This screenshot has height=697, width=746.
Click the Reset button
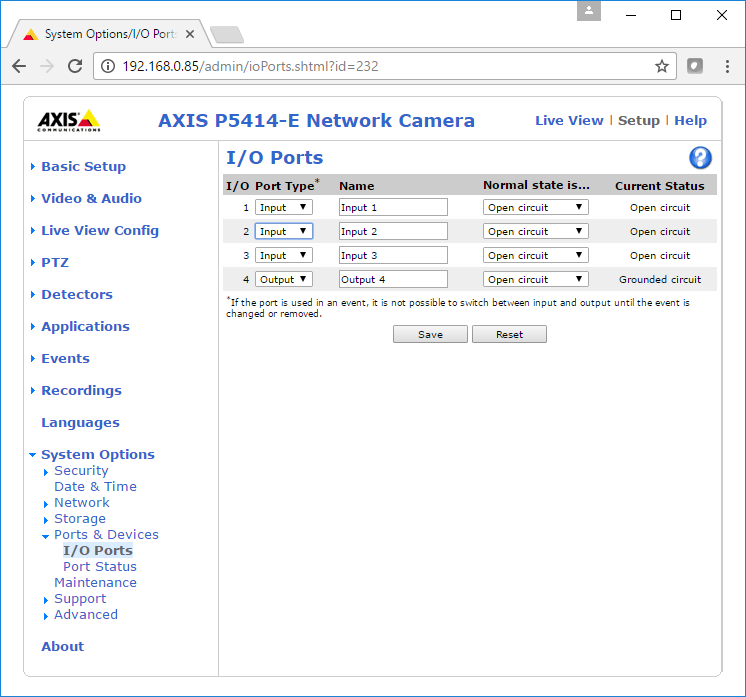coord(509,334)
